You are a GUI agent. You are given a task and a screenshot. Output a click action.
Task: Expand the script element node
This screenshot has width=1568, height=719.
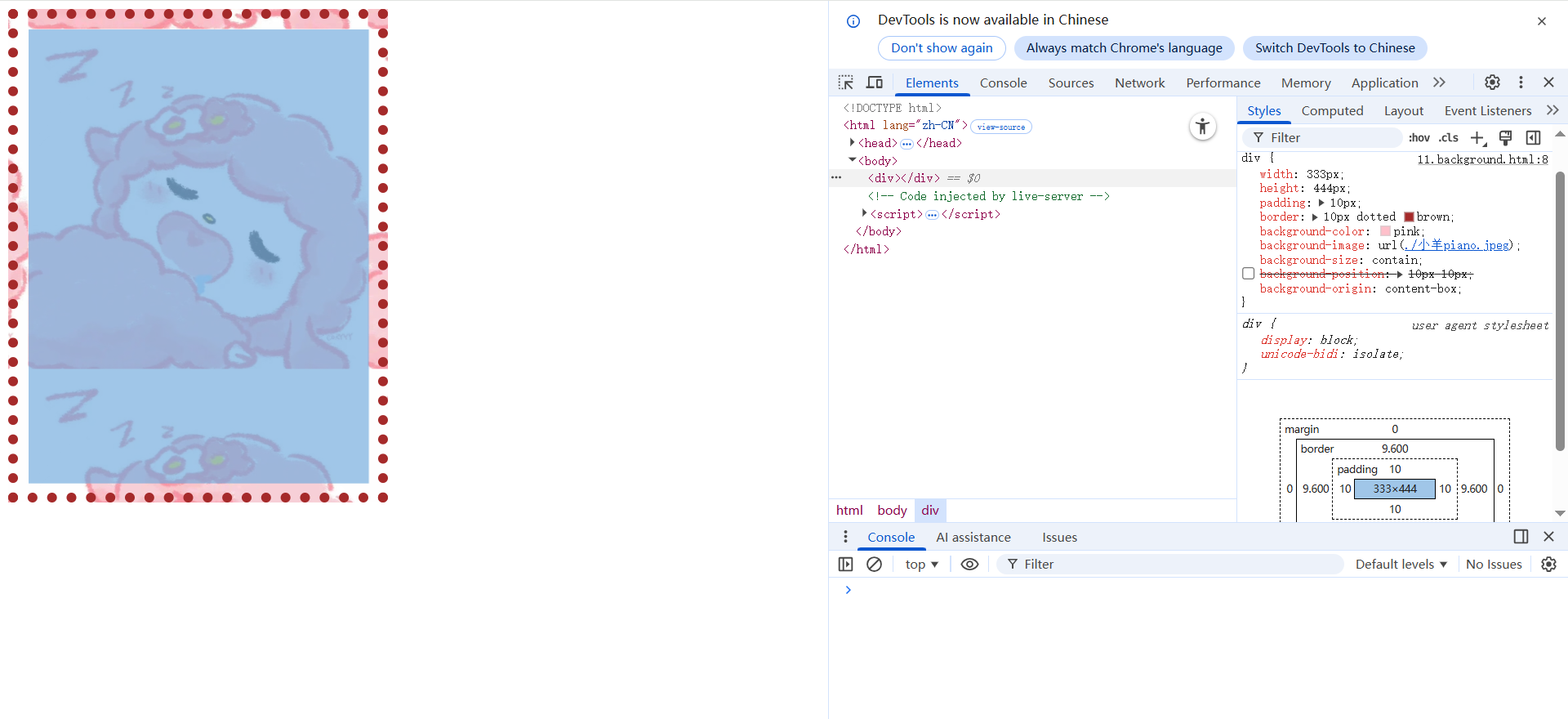click(865, 213)
